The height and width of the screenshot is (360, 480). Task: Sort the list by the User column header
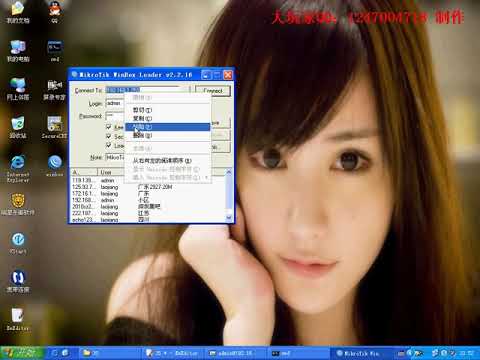point(111,172)
